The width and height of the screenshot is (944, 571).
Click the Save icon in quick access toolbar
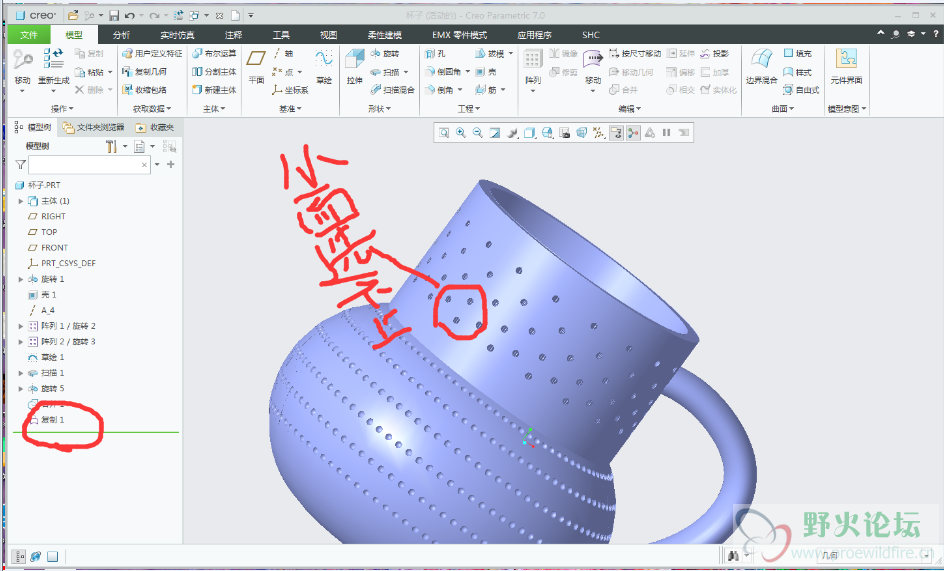(x=114, y=15)
